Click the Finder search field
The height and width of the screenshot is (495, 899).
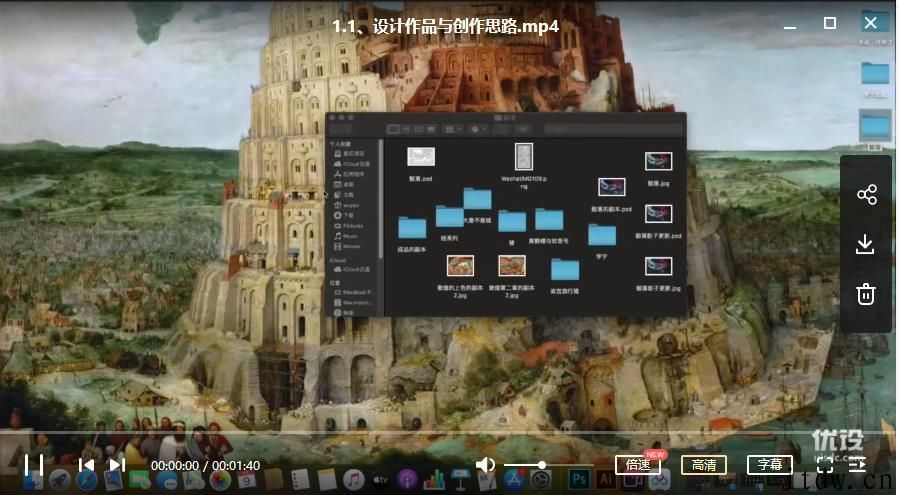pos(611,130)
